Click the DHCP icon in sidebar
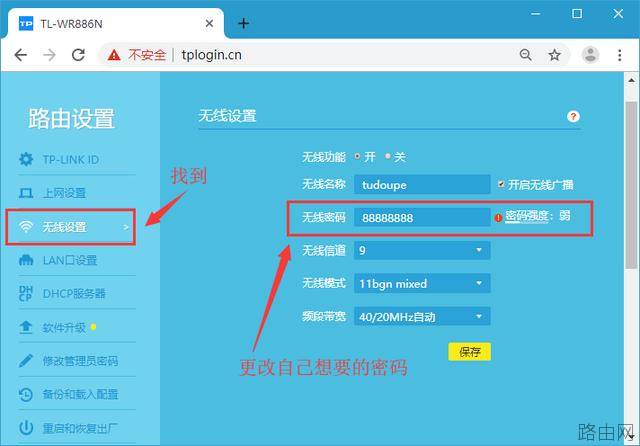The image size is (640, 446). [26, 293]
